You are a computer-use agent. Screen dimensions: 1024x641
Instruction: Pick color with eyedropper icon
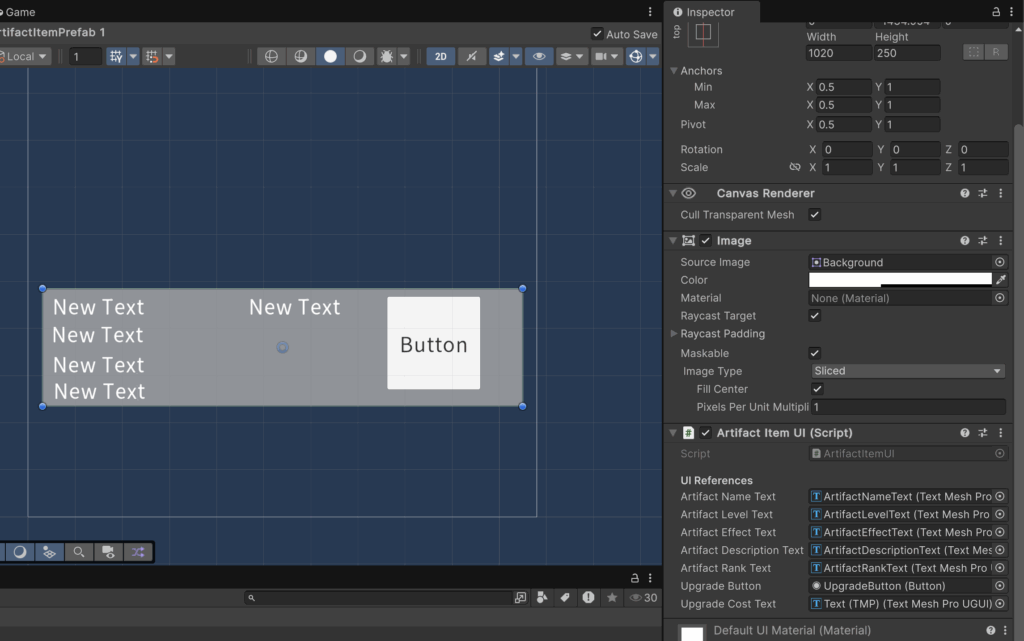[1000, 279]
